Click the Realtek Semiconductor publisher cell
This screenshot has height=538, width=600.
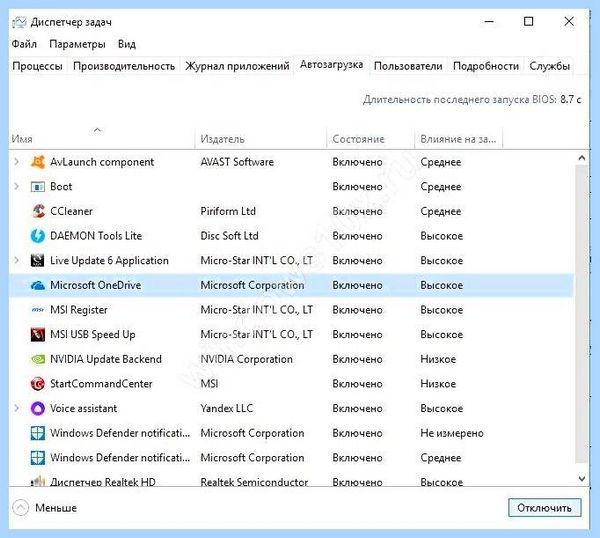(254, 482)
